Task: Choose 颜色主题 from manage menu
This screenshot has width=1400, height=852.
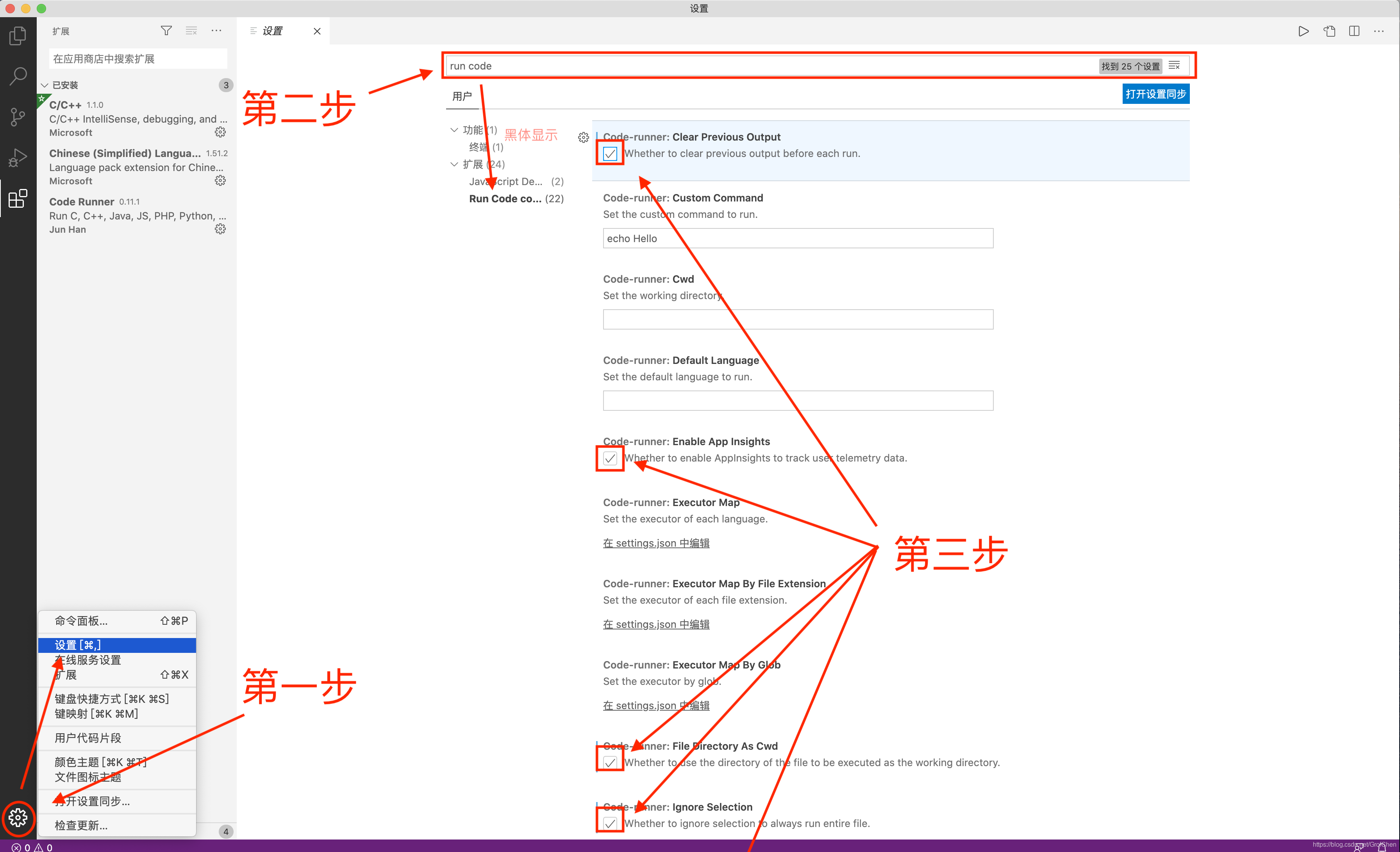Action: pyautogui.click(x=117, y=762)
